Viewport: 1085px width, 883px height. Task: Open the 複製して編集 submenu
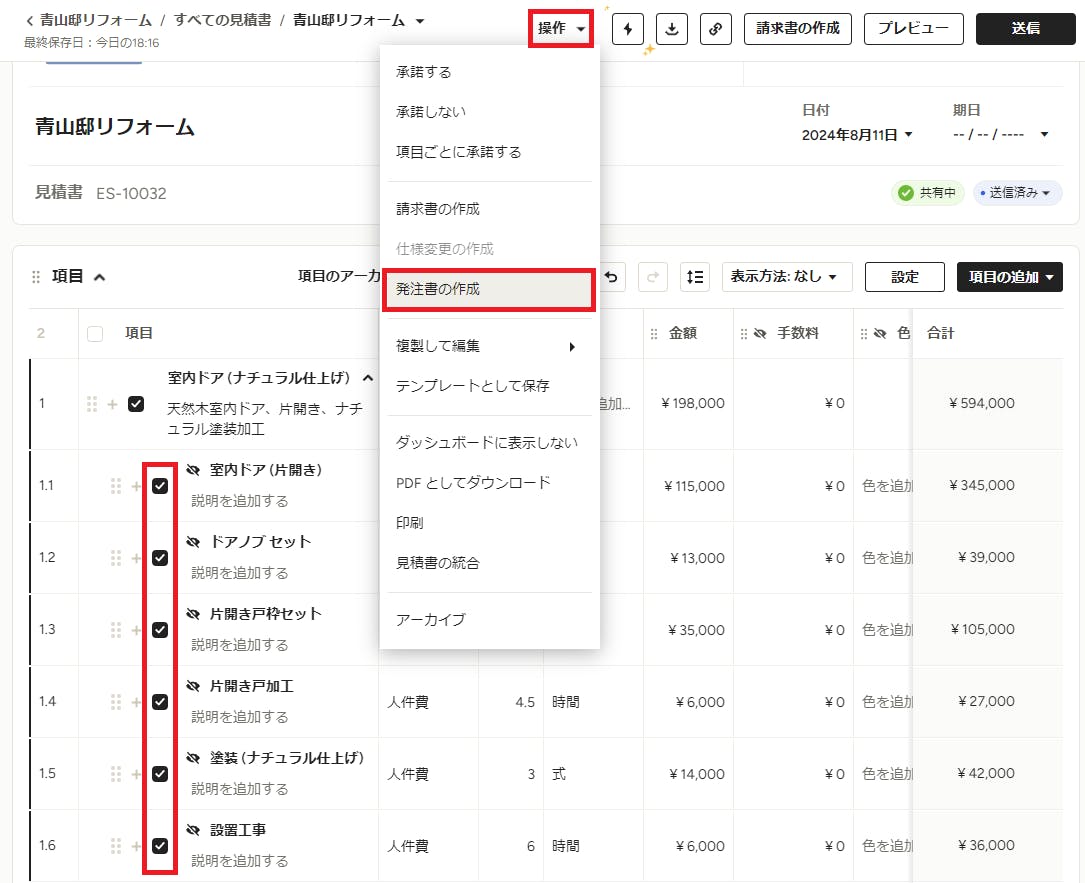point(489,346)
